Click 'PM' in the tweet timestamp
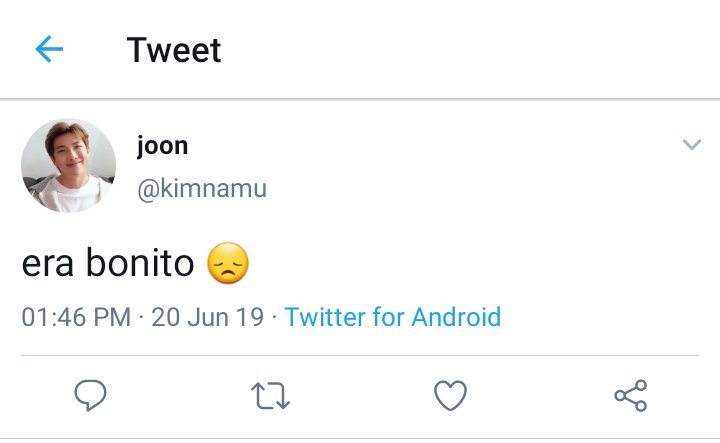The image size is (720, 443). (x=113, y=318)
